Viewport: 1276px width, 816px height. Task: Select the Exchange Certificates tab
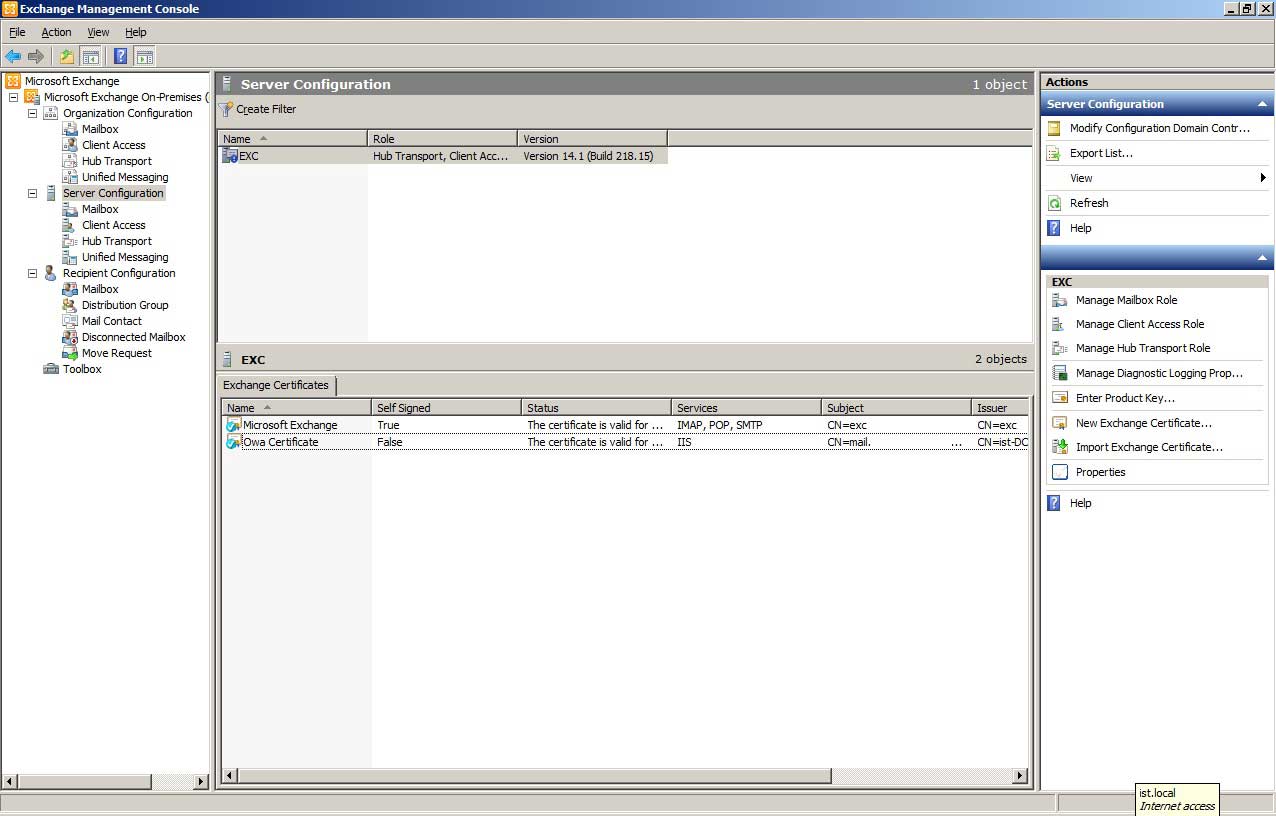pos(276,385)
